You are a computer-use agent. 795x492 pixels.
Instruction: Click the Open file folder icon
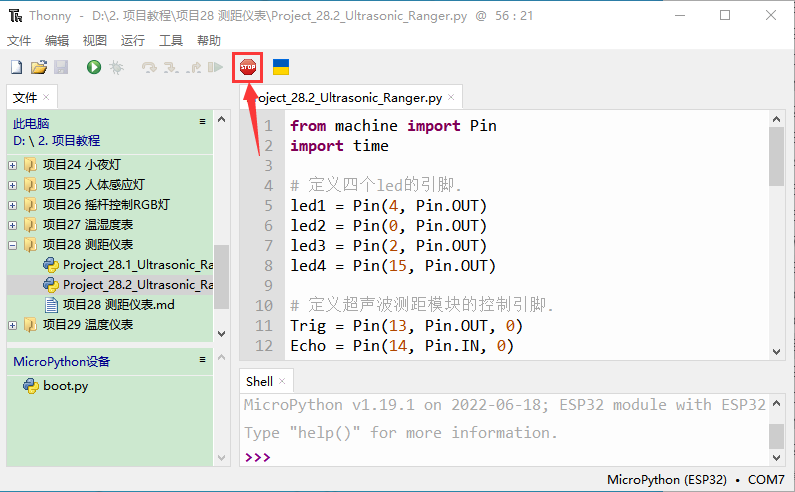coord(39,67)
